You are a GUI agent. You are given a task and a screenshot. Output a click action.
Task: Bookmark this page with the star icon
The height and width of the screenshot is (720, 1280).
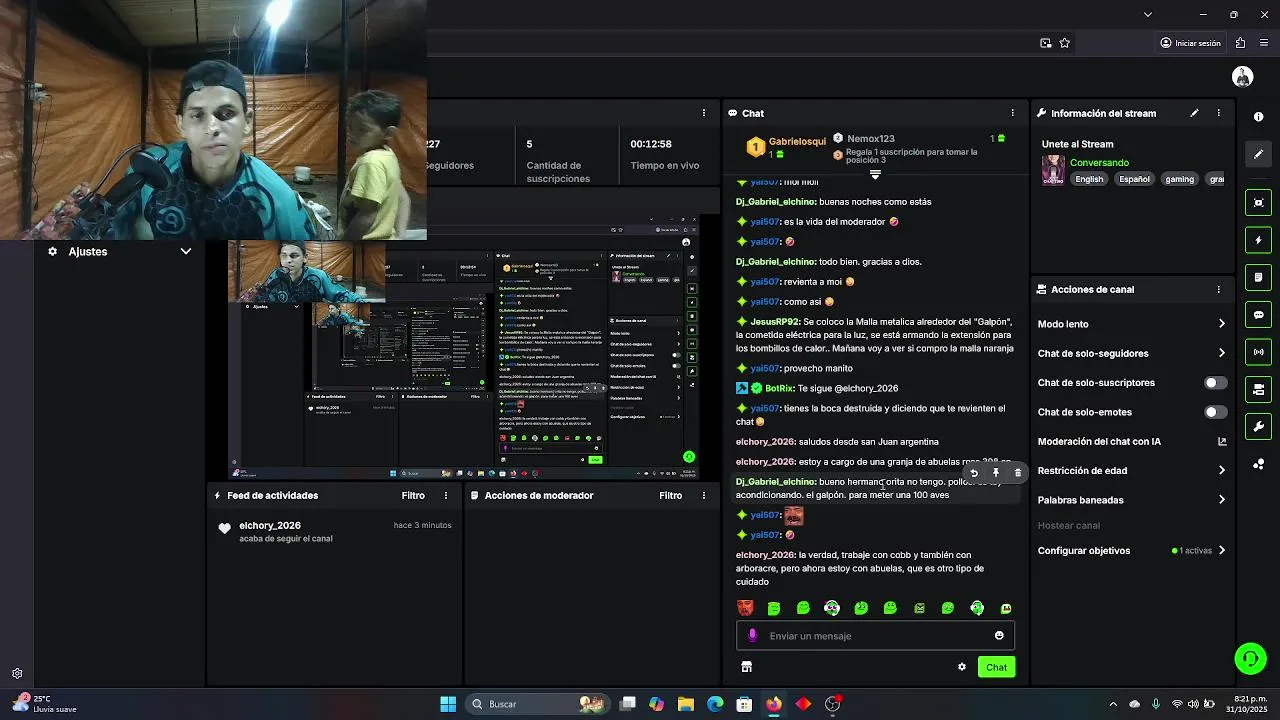pyautogui.click(x=1065, y=43)
